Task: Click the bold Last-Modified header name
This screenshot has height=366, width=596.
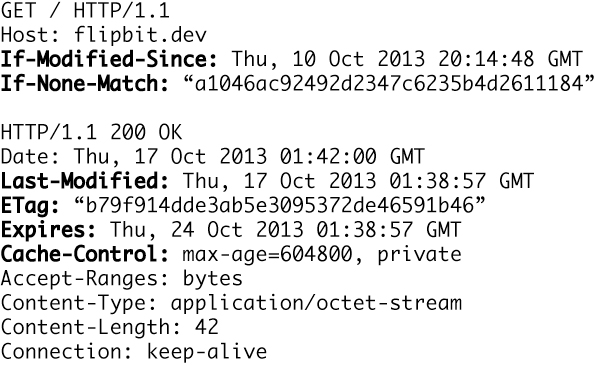Action: (x=85, y=181)
